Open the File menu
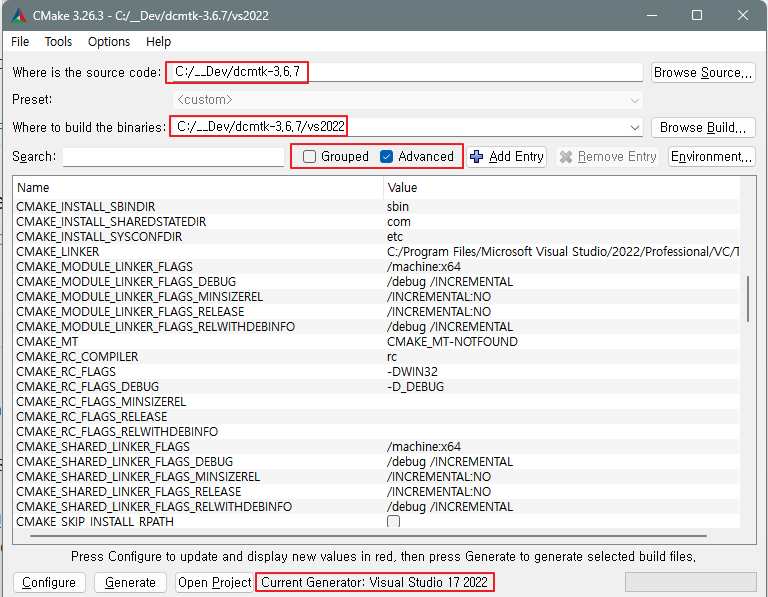768x597 pixels. [x=20, y=42]
